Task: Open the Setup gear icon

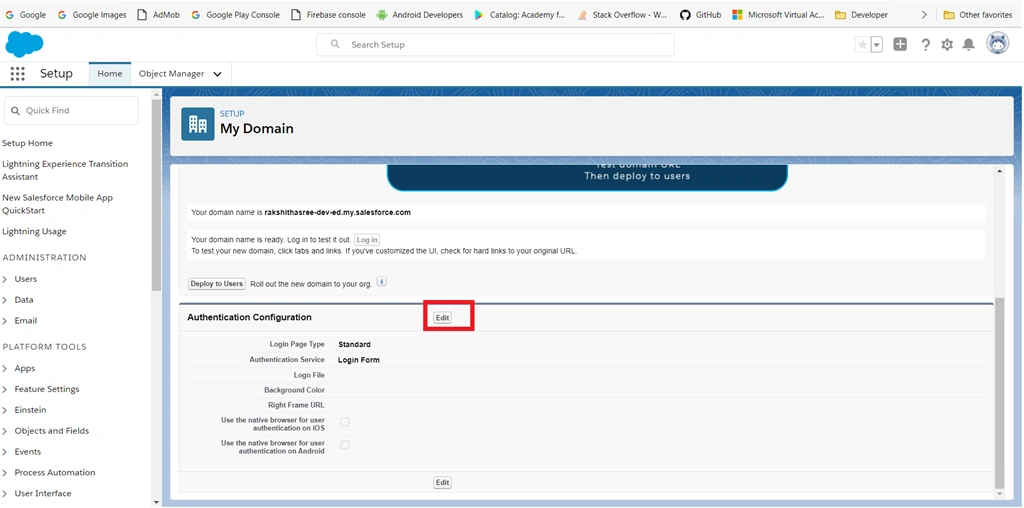Action: click(x=947, y=44)
